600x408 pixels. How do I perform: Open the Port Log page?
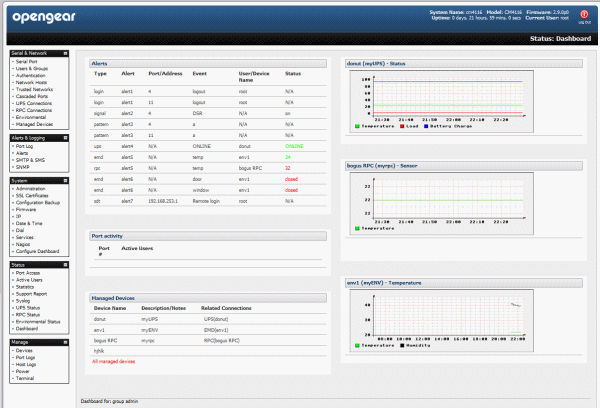point(24,146)
